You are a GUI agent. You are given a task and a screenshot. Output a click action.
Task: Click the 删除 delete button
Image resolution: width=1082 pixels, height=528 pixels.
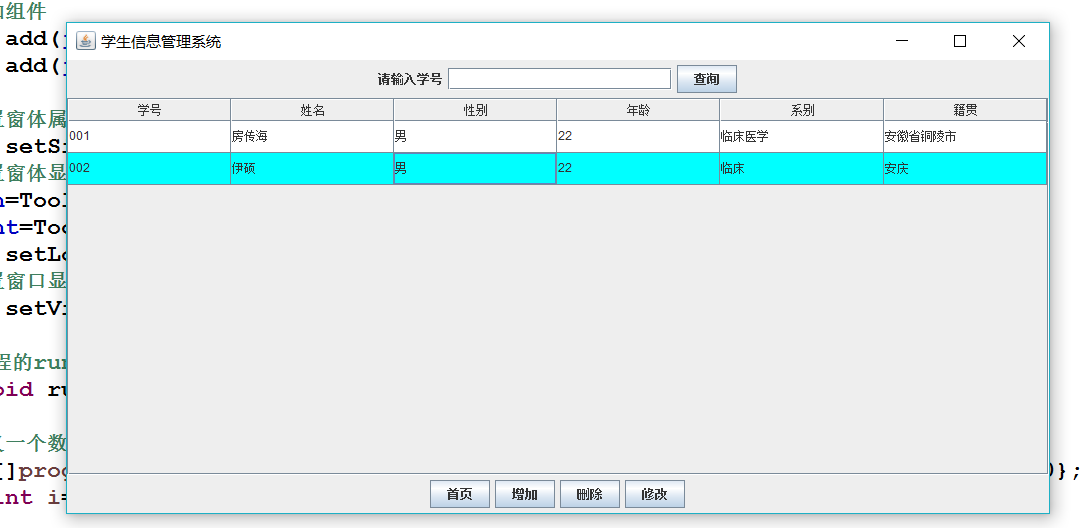[x=589, y=494]
